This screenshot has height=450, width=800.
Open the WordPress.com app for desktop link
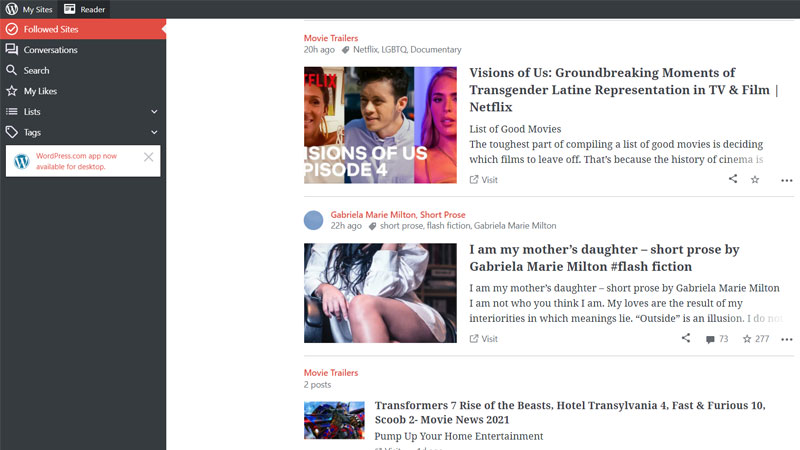coord(77,161)
